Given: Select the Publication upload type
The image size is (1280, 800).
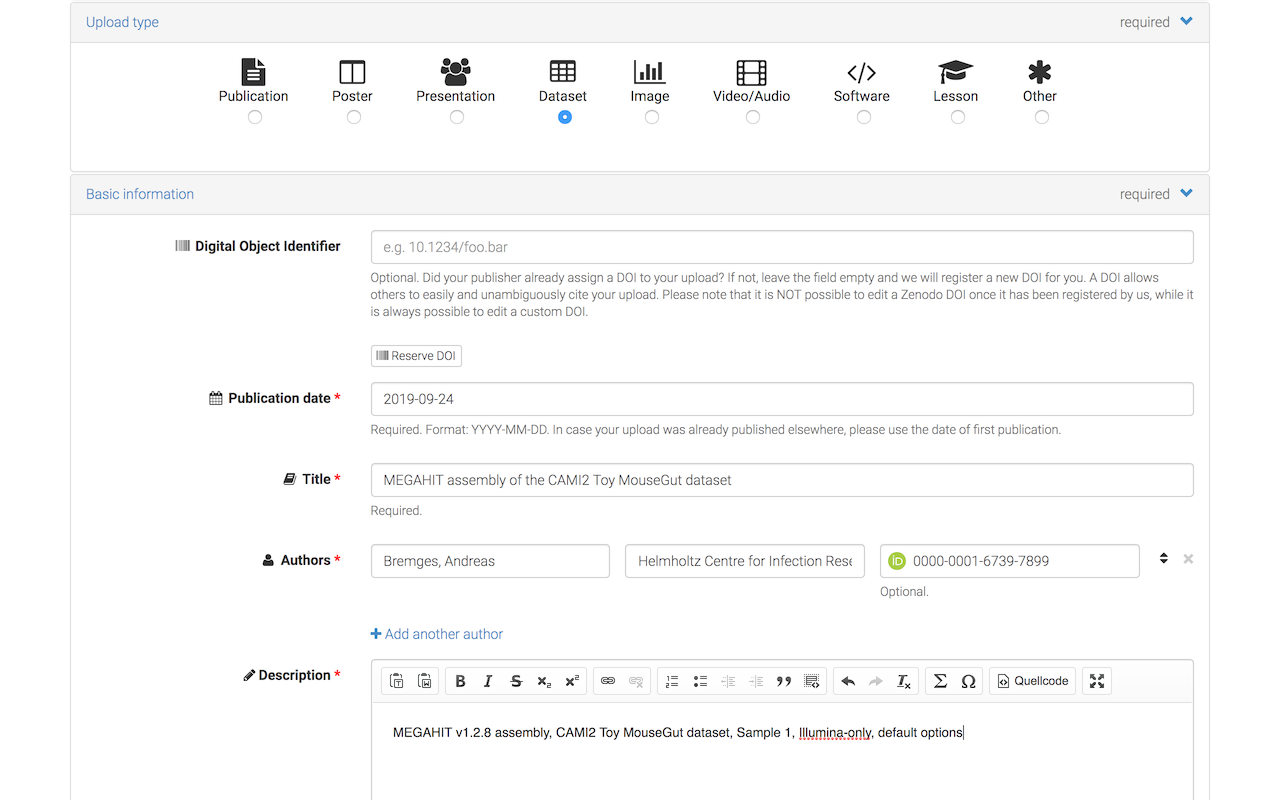Looking at the screenshot, I should pyautogui.click(x=255, y=117).
